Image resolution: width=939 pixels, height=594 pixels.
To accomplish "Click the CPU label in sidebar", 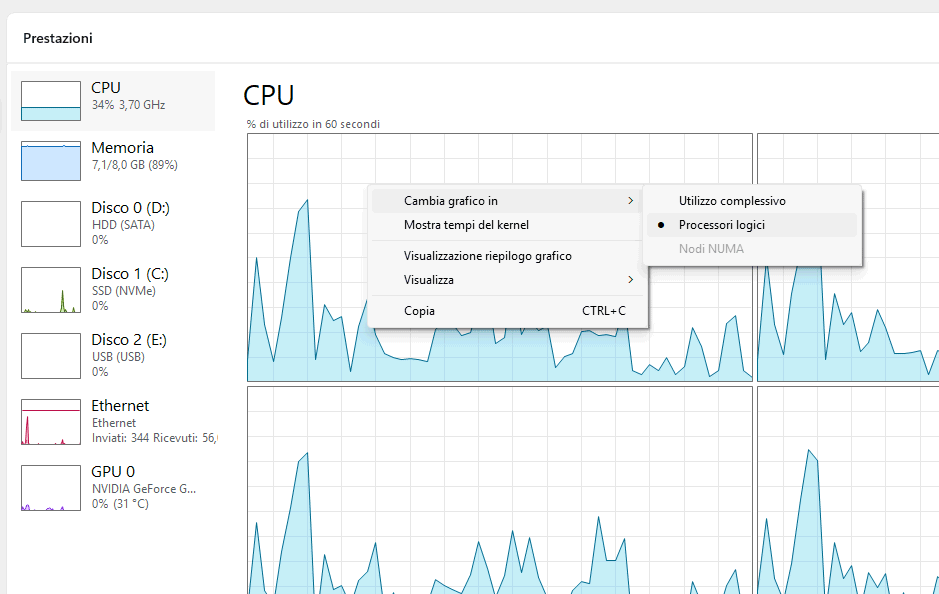I will tap(106, 87).
